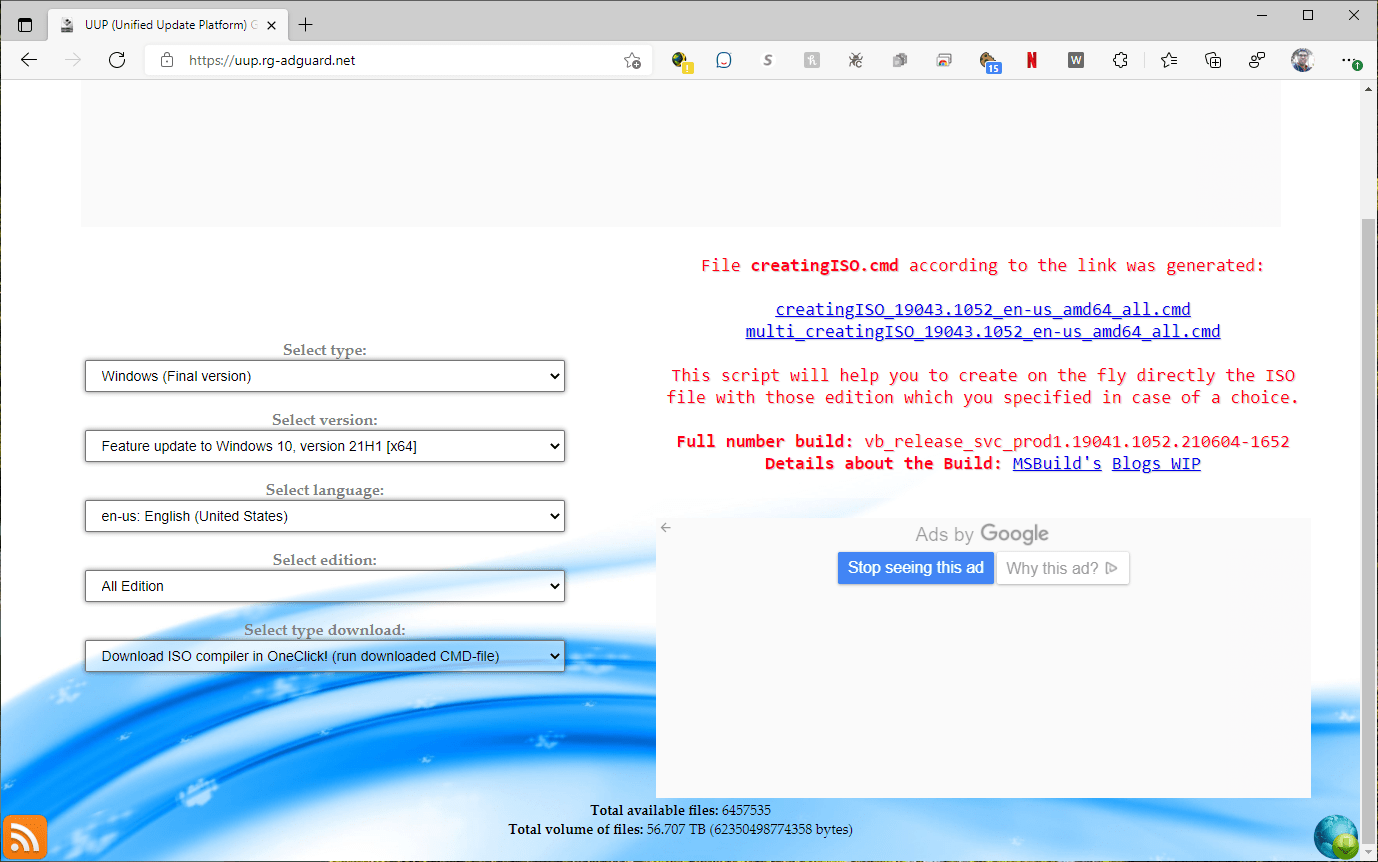
Task: Open the Extensions puzzle piece menu
Action: pos(1120,60)
